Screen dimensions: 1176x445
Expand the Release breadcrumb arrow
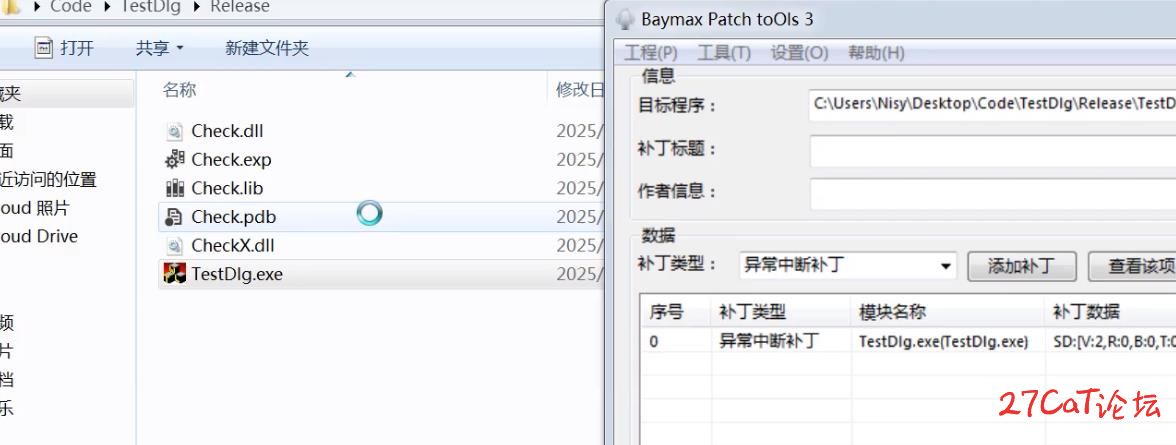[198, 7]
